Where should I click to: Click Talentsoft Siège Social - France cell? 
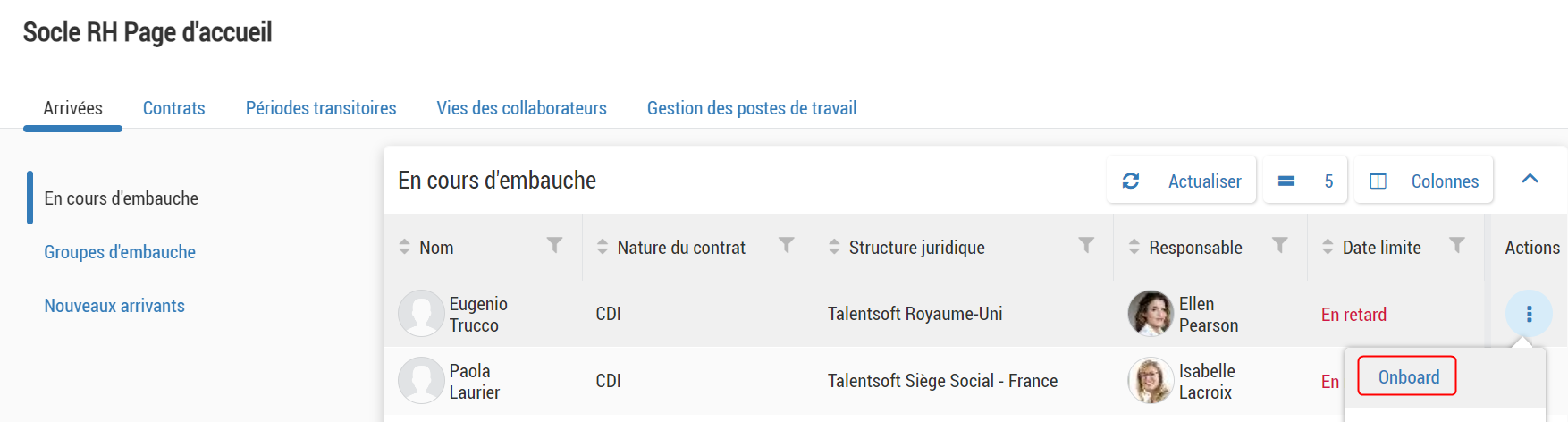pos(943,381)
